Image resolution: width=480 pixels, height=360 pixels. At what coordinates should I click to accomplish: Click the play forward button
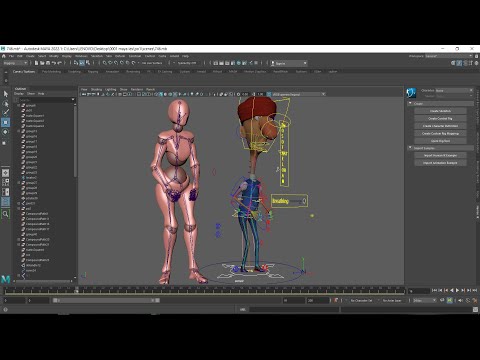click(x=457, y=290)
